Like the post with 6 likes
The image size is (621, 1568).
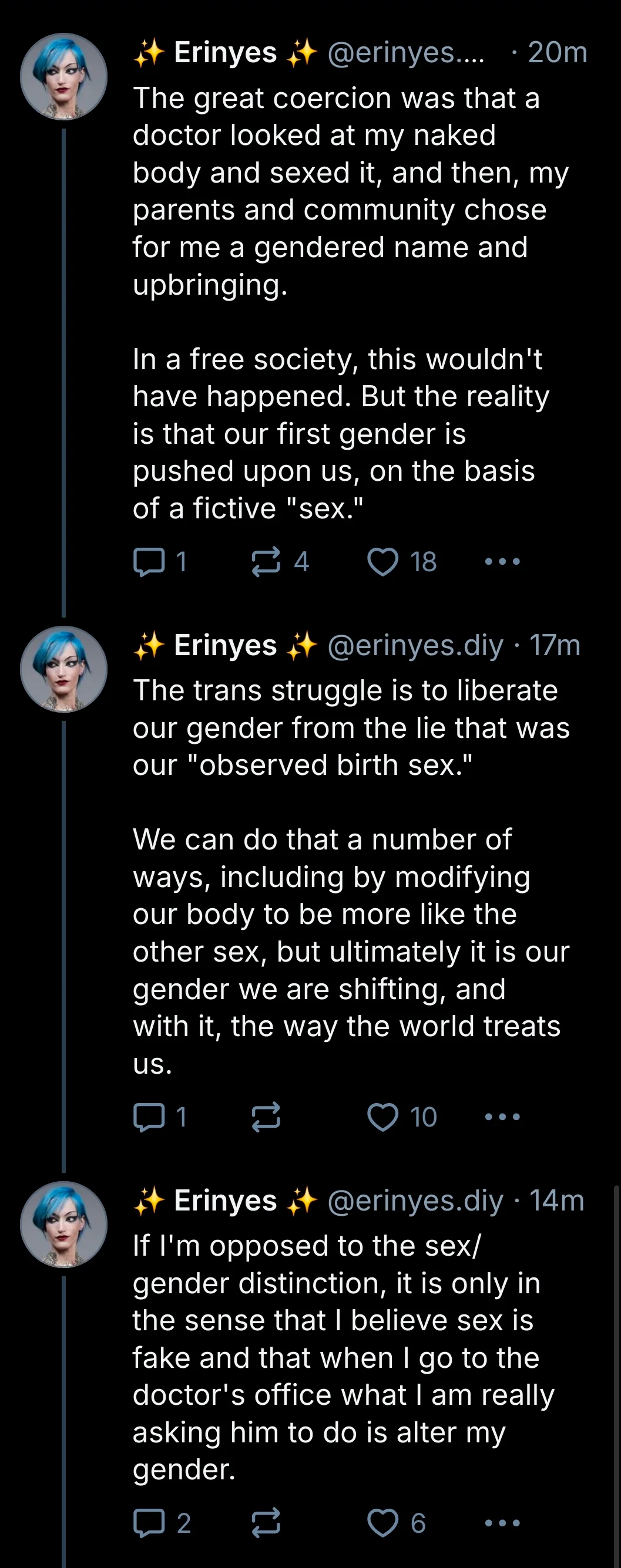[x=382, y=1523]
